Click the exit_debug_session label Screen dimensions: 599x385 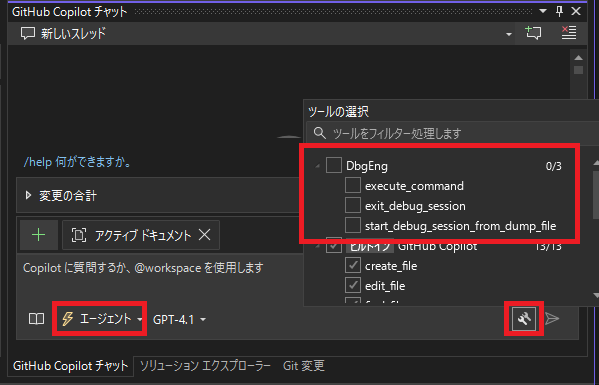[x=415, y=206]
